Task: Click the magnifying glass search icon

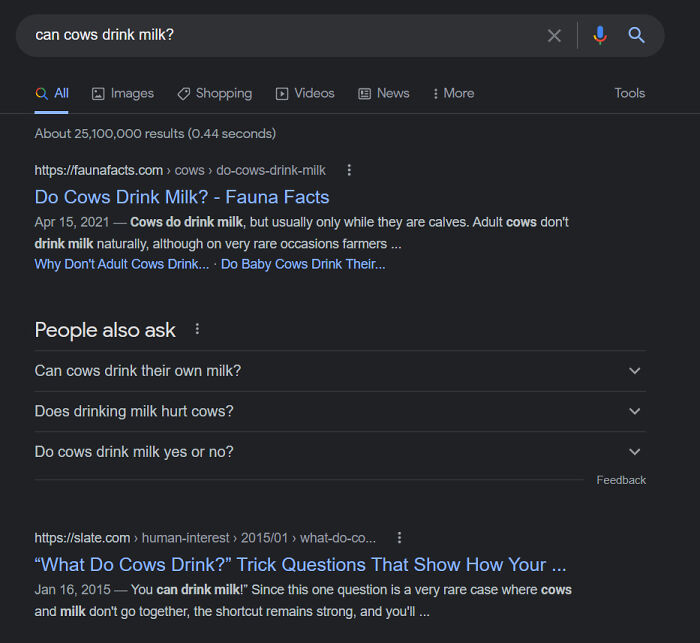Action: click(636, 36)
